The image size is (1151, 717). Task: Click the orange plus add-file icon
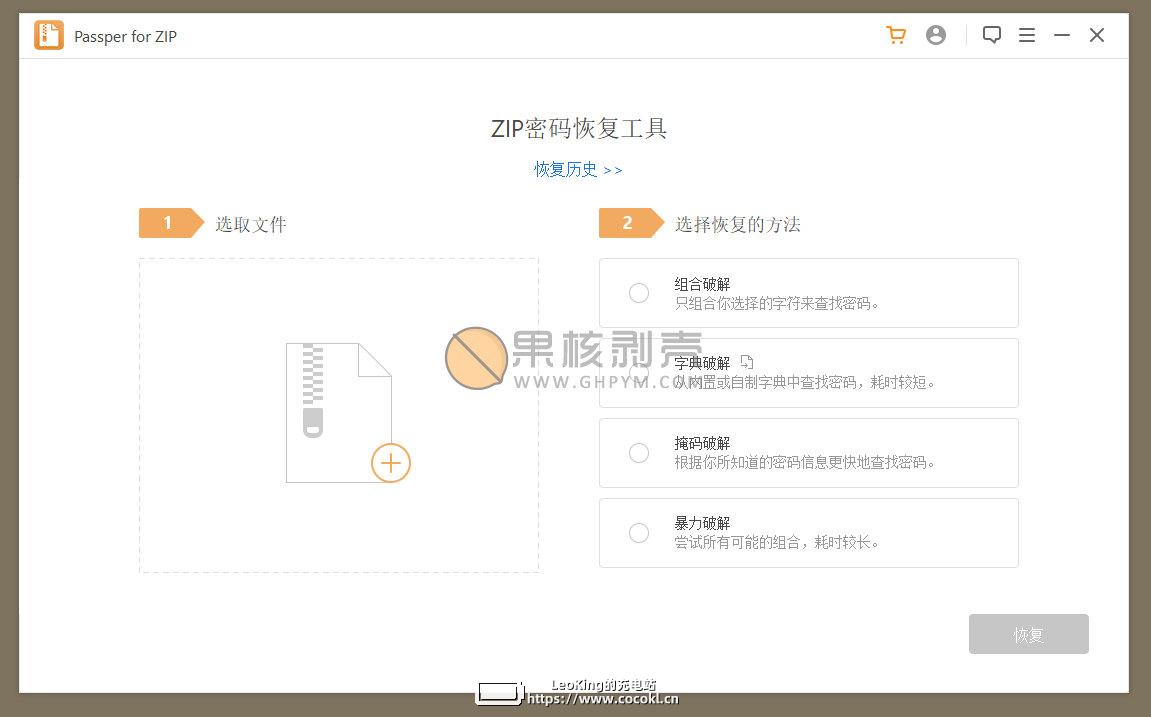tap(391, 463)
